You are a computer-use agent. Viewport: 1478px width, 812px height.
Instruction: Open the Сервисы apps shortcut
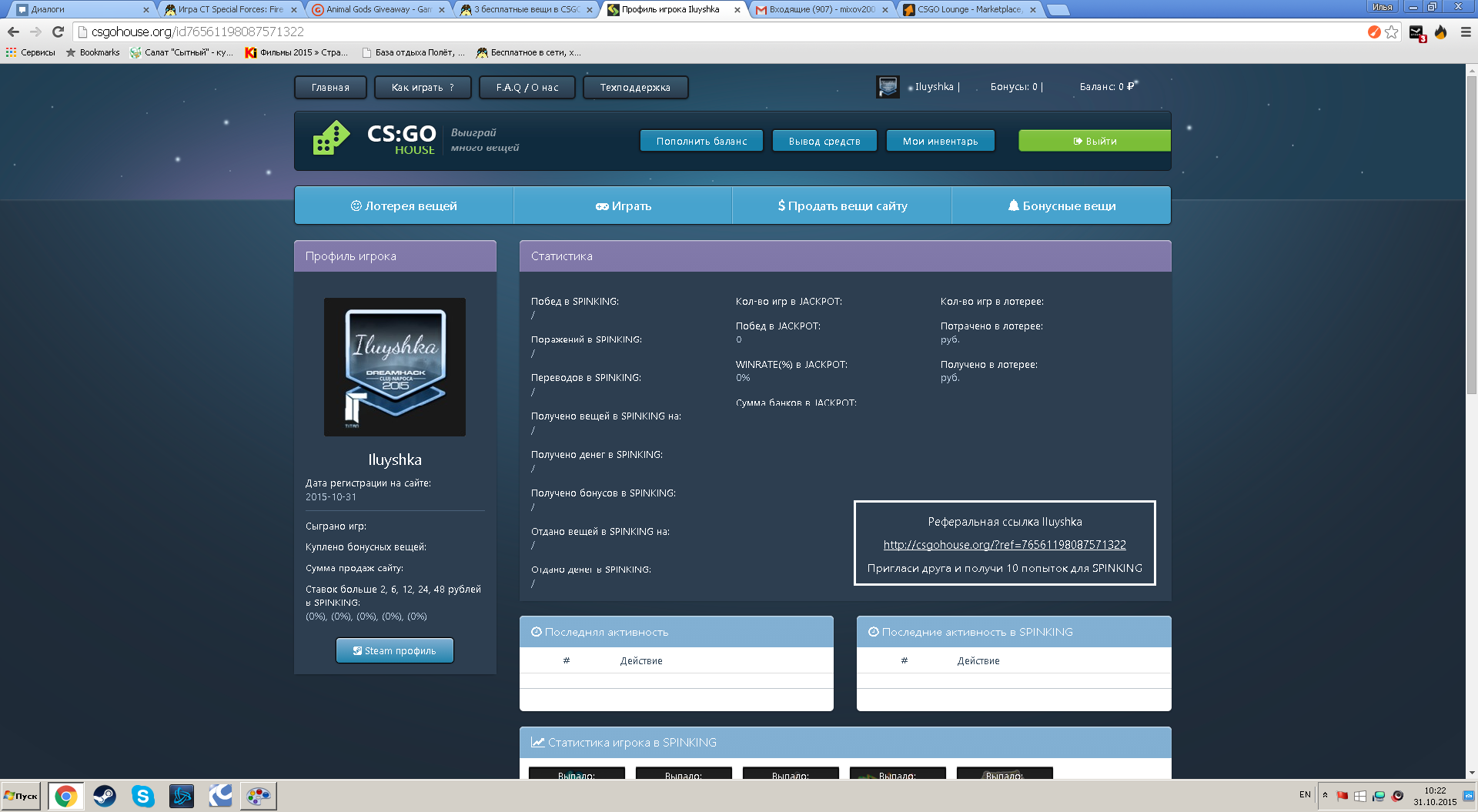click(31, 52)
